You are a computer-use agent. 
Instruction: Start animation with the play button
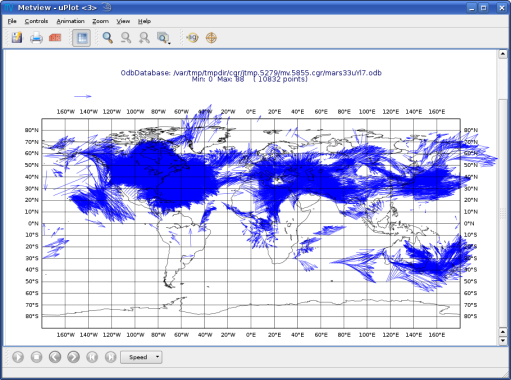tap(18, 357)
